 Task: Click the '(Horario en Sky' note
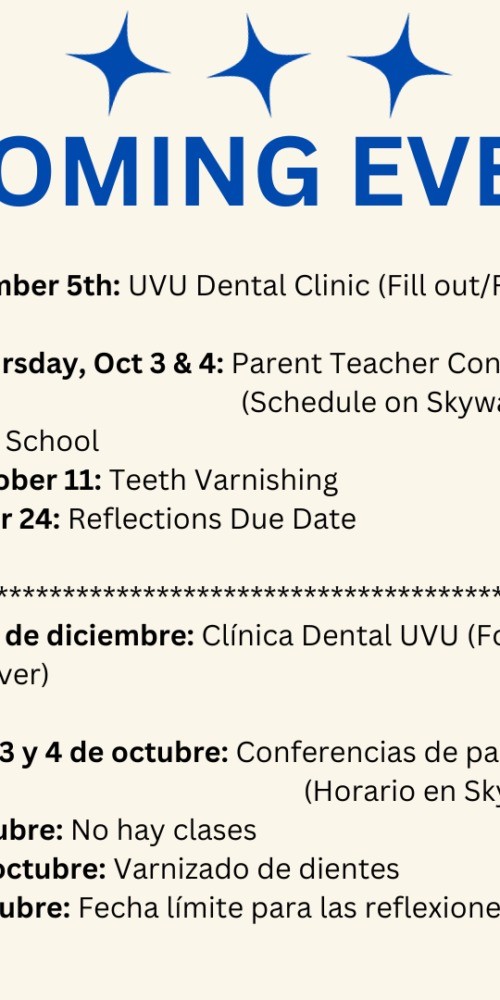pyautogui.click(x=402, y=792)
